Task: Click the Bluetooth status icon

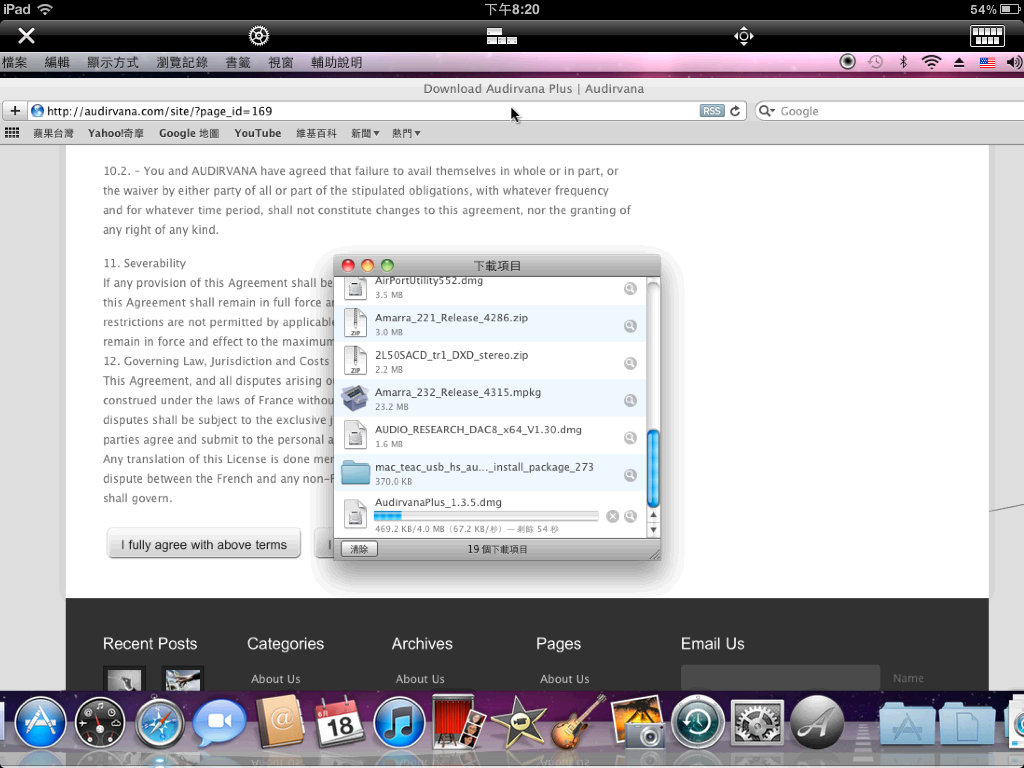Action: (x=904, y=62)
